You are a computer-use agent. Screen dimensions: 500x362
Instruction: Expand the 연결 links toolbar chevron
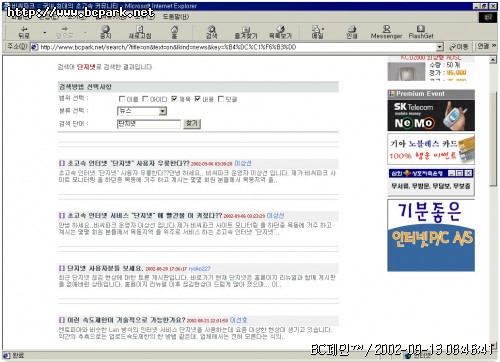494,46
